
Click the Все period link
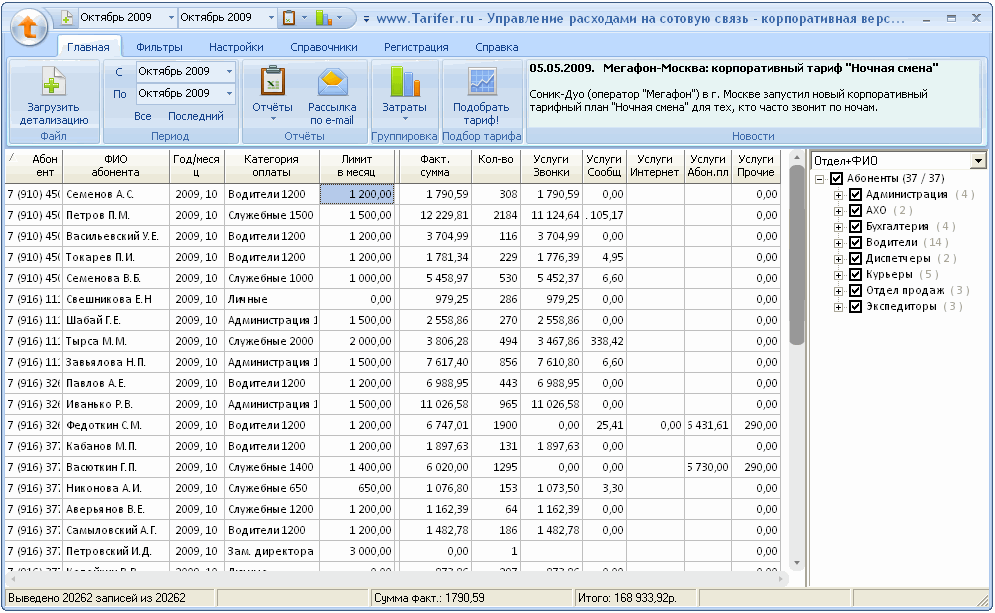(x=143, y=116)
